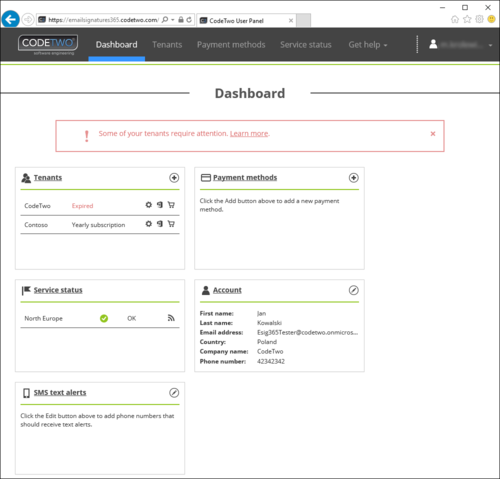Click the phone number 42342342

pyautogui.click(x=271, y=361)
